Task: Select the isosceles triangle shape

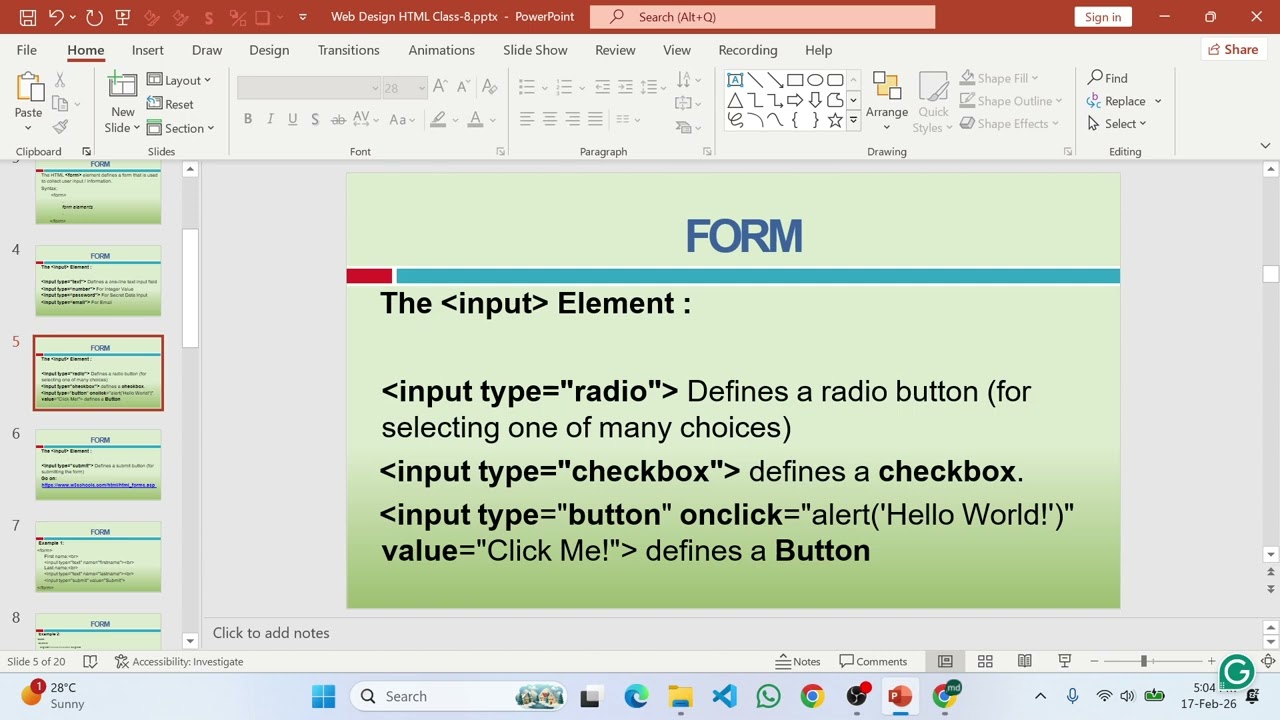Action: 735,100
